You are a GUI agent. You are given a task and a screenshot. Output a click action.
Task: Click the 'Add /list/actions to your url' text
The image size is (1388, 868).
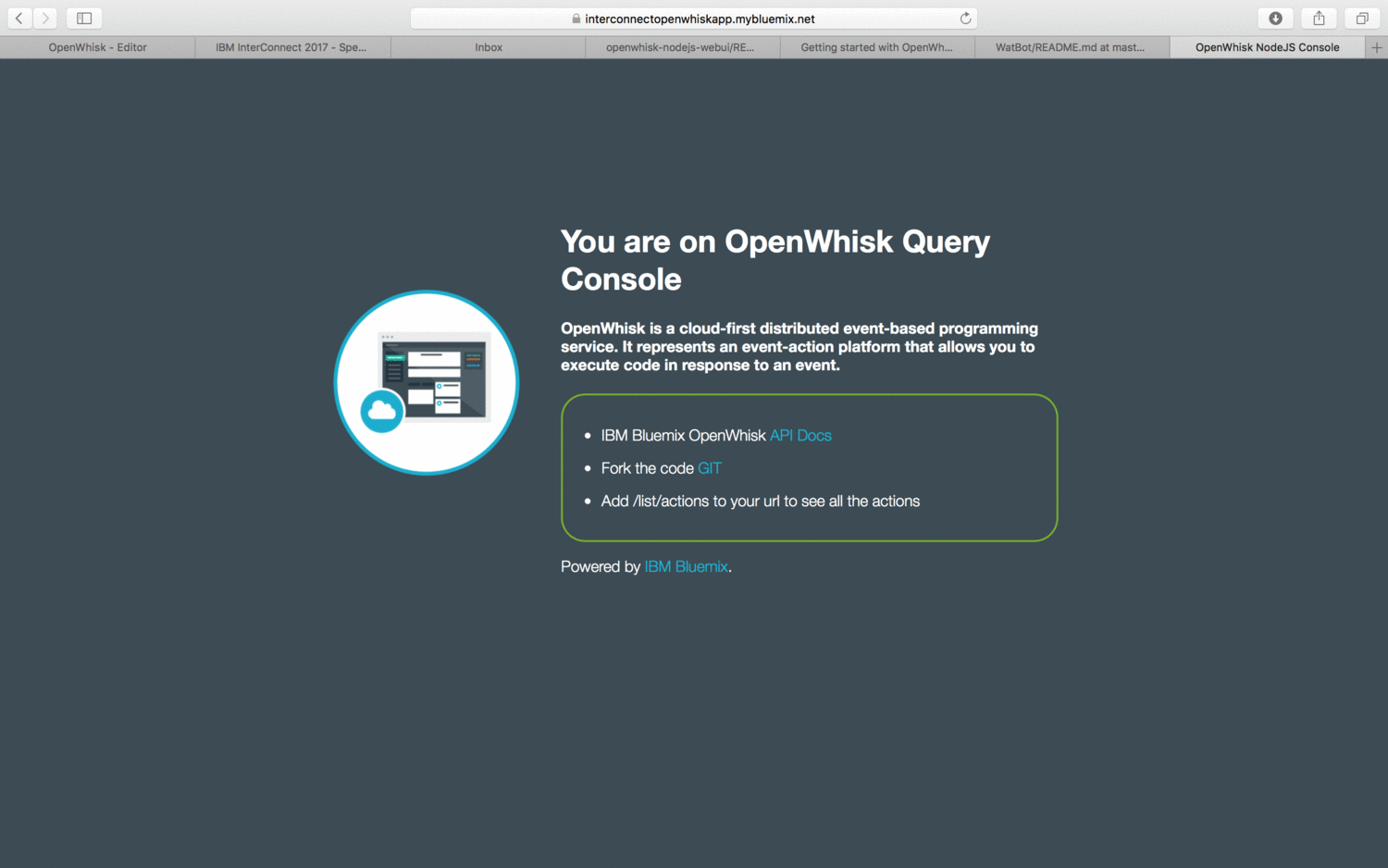coord(761,501)
